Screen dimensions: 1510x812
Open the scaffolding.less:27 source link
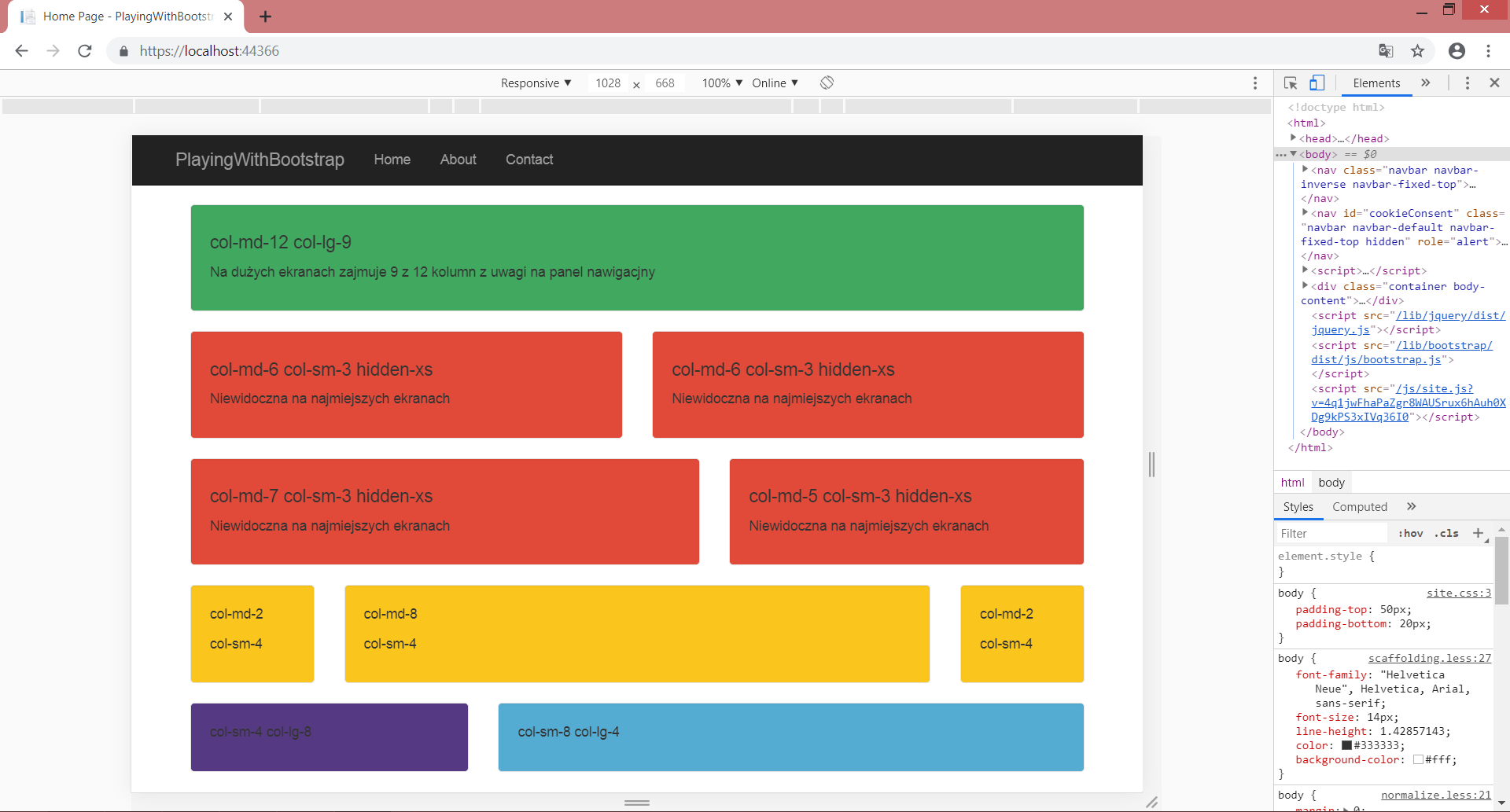1429,658
